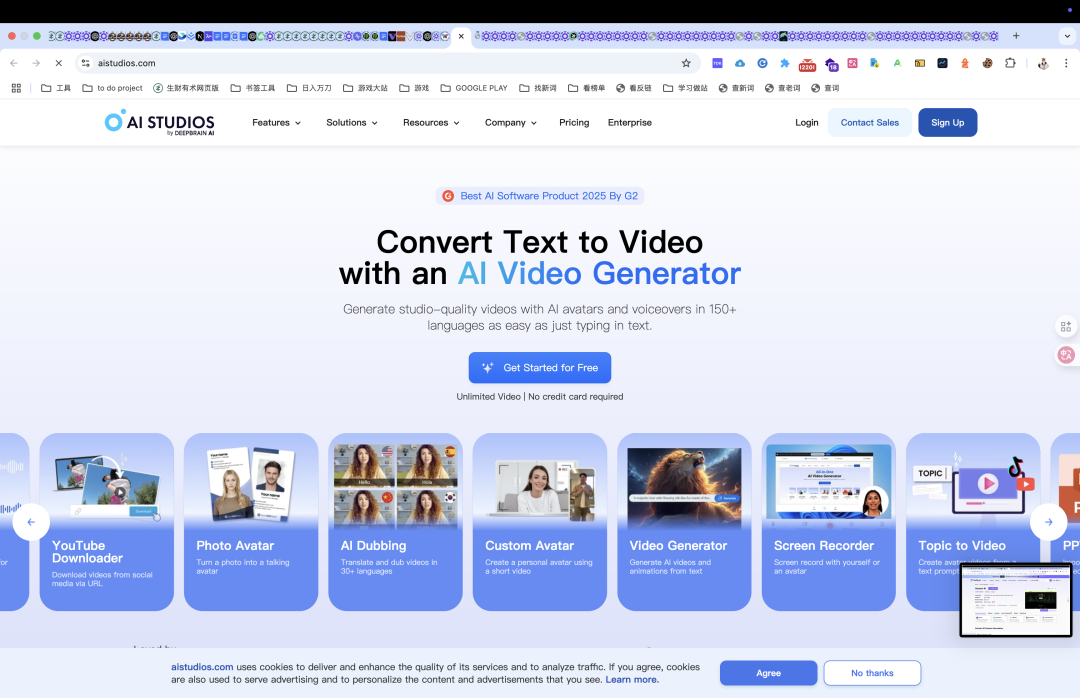Stop the page from loading

59,63
